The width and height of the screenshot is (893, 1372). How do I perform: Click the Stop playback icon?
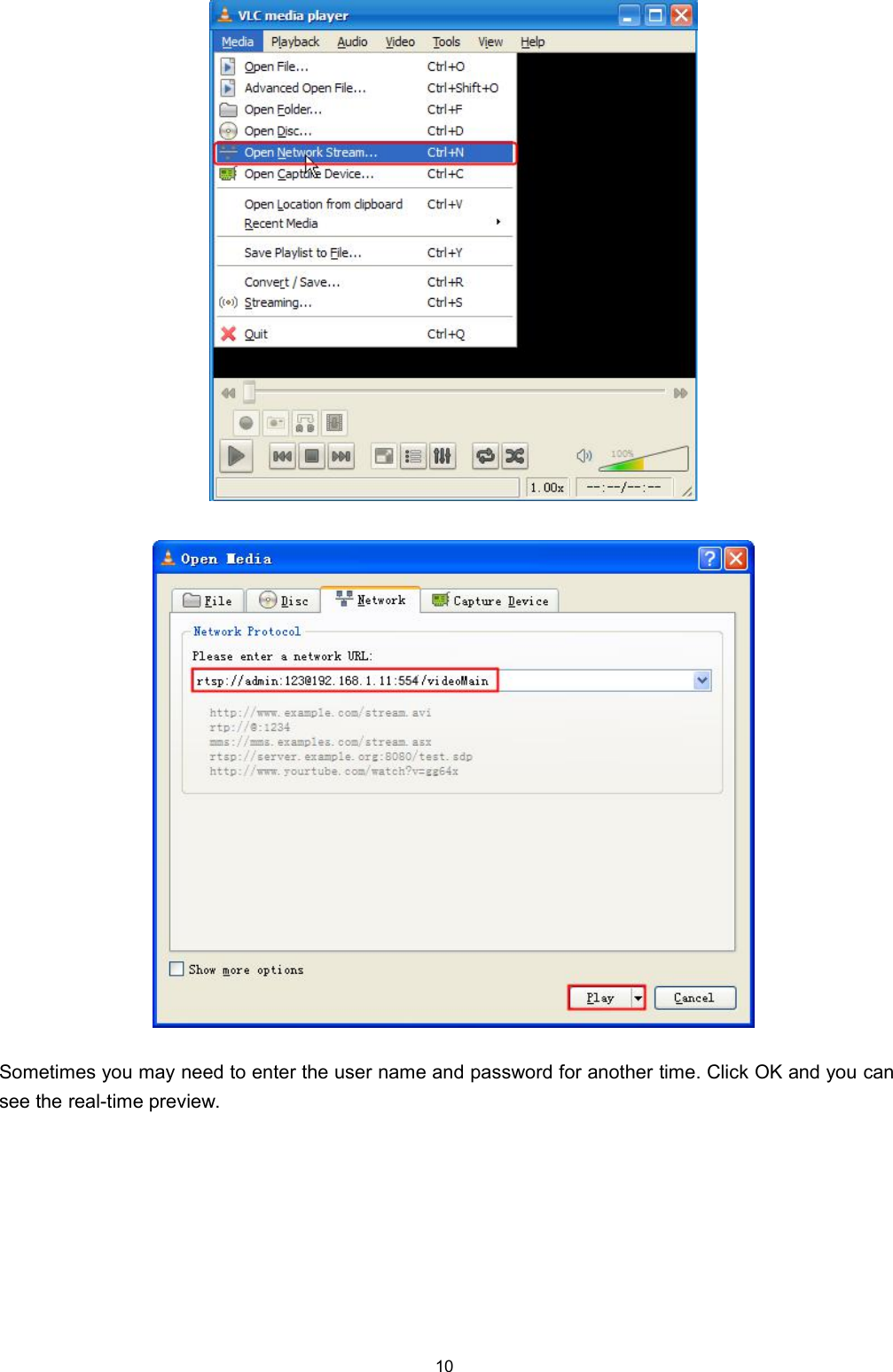pyautogui.click(x=312, y=456)
